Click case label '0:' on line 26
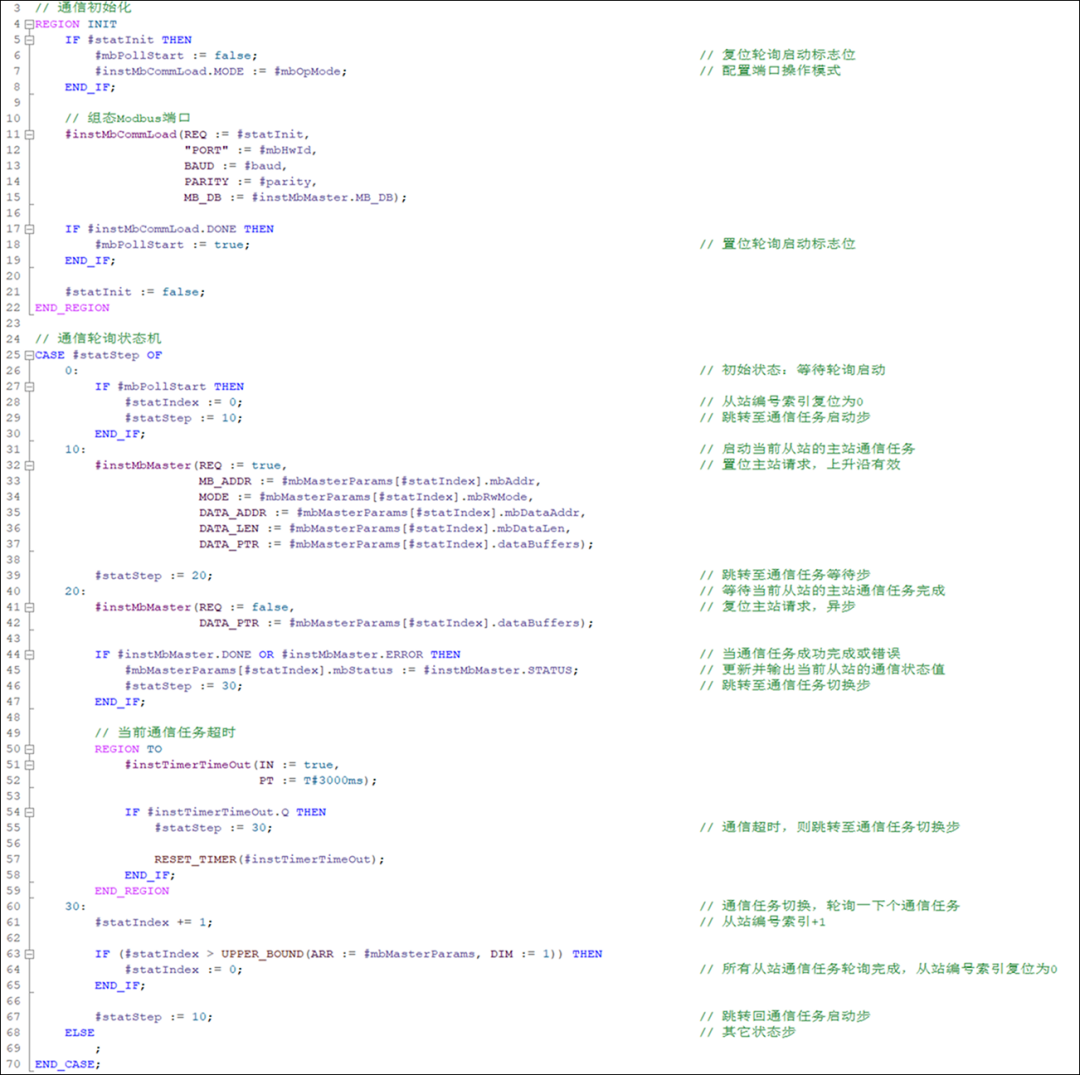 (72, 370)
